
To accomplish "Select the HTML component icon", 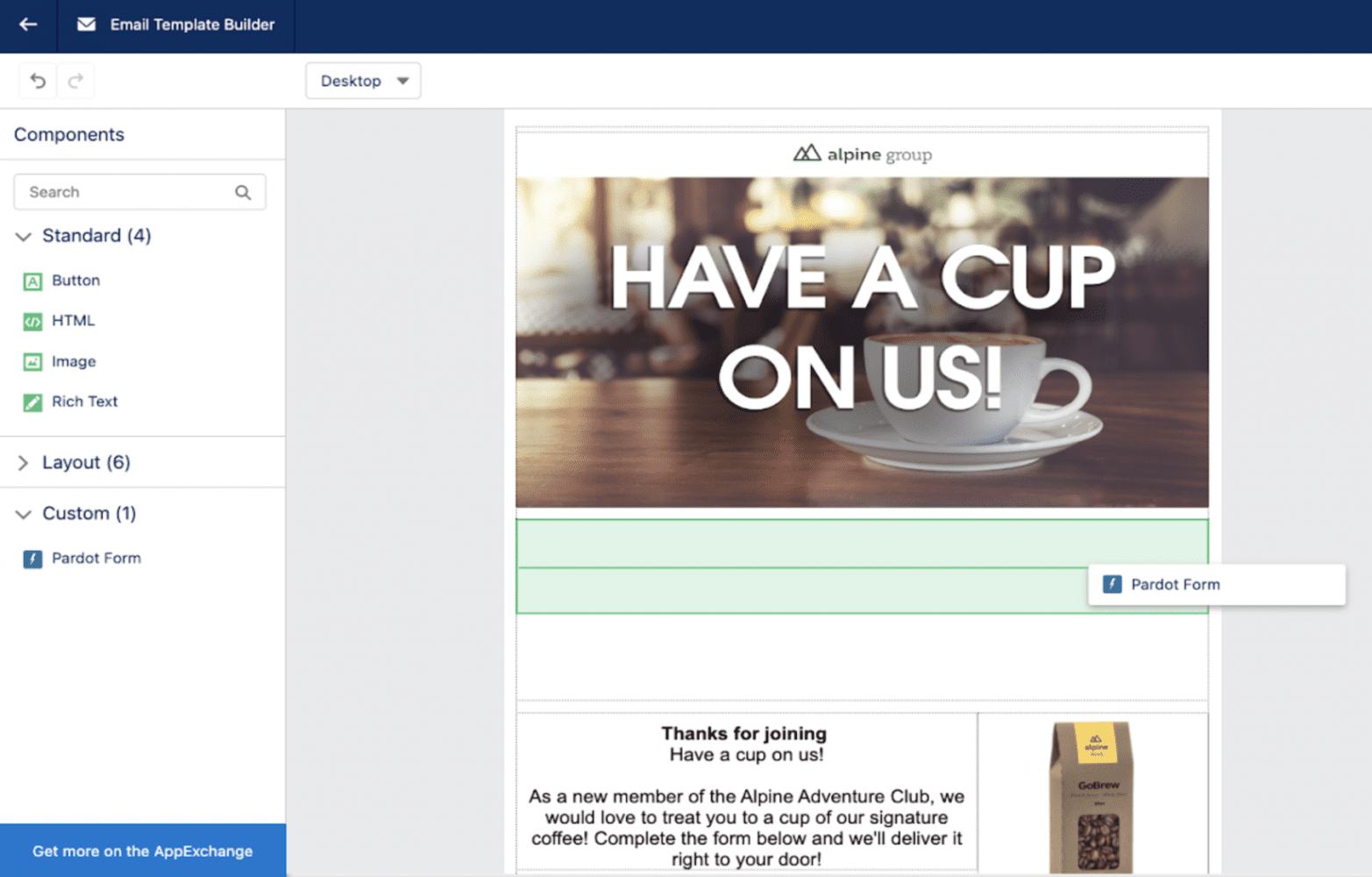I will 32,322.
